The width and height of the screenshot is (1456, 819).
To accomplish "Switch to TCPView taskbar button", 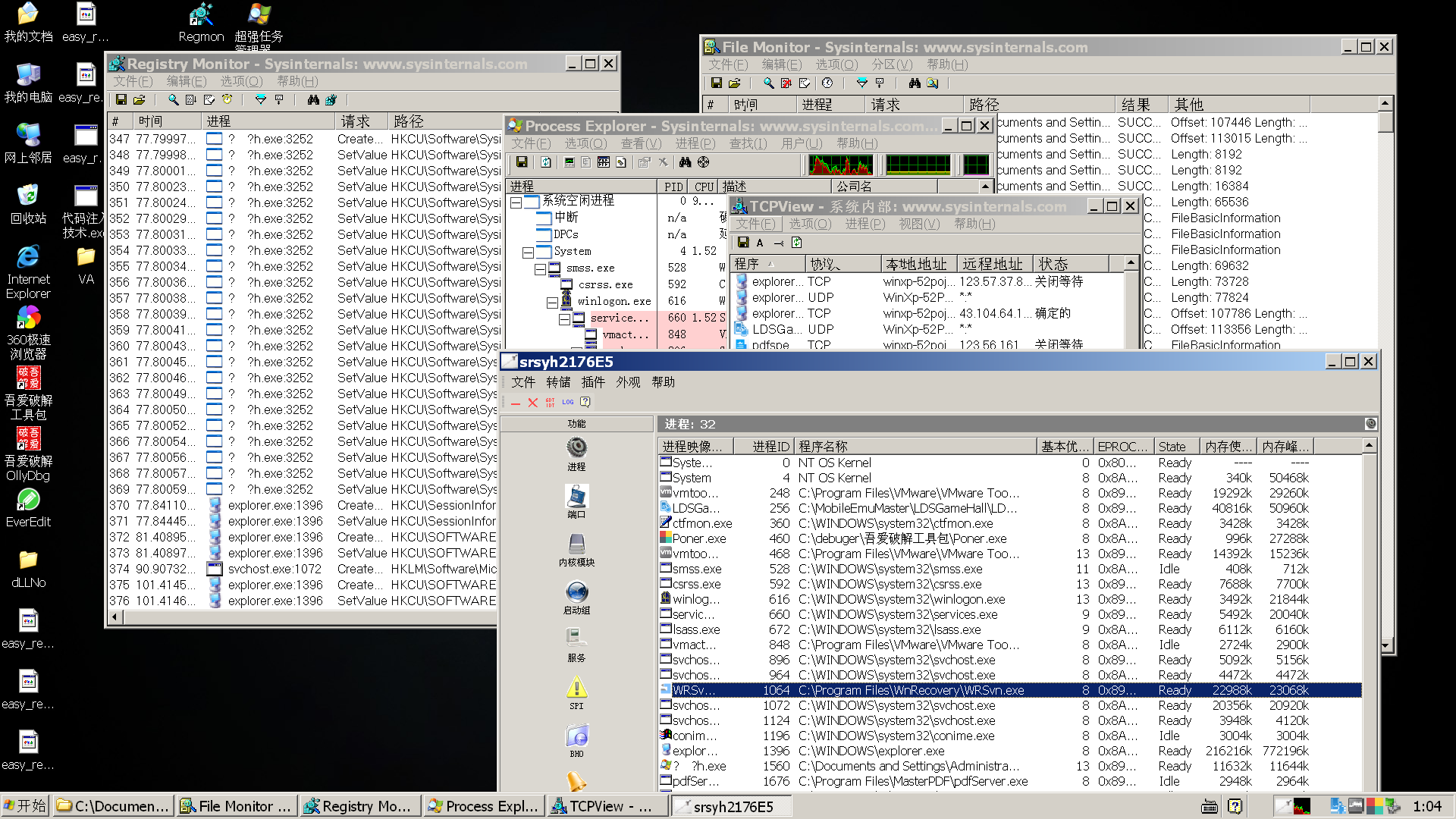I will point(610,806).
